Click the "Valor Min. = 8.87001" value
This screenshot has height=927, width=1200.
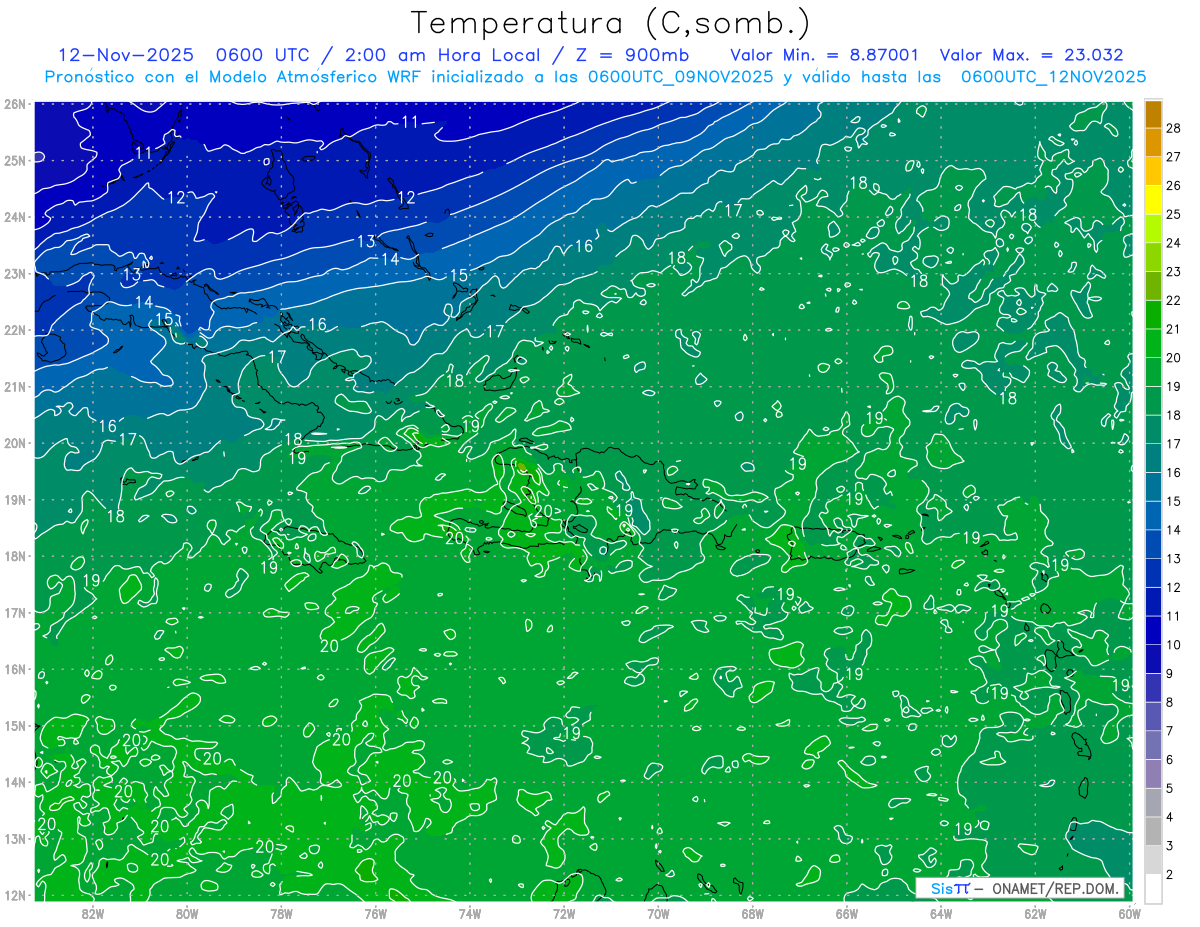[x=824, y=55]
